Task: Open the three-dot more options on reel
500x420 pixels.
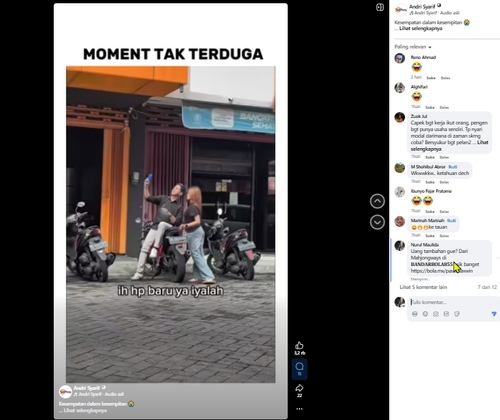Action: click(x=299, y=409)
